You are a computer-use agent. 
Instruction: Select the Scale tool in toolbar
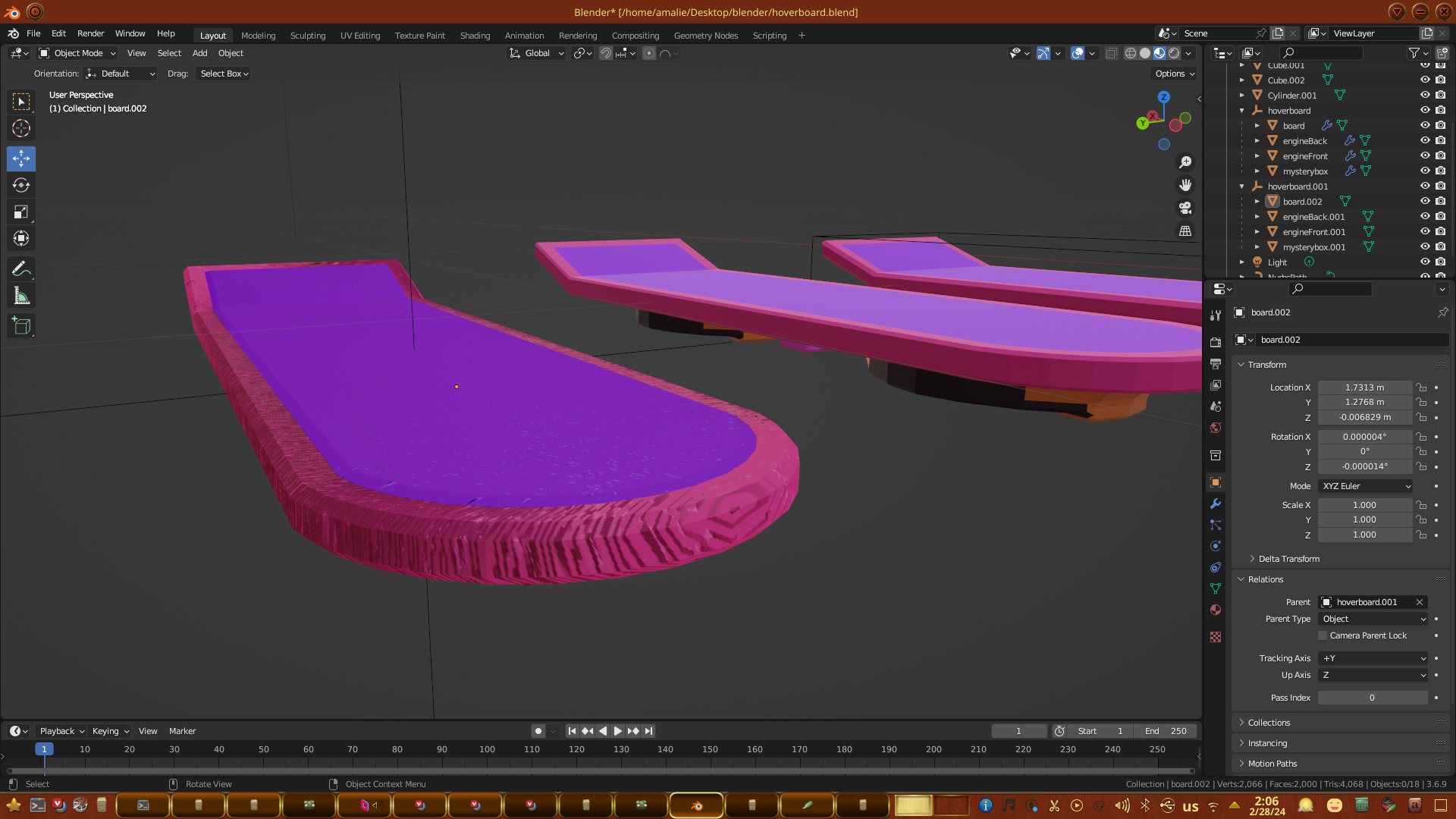[21, 212]
